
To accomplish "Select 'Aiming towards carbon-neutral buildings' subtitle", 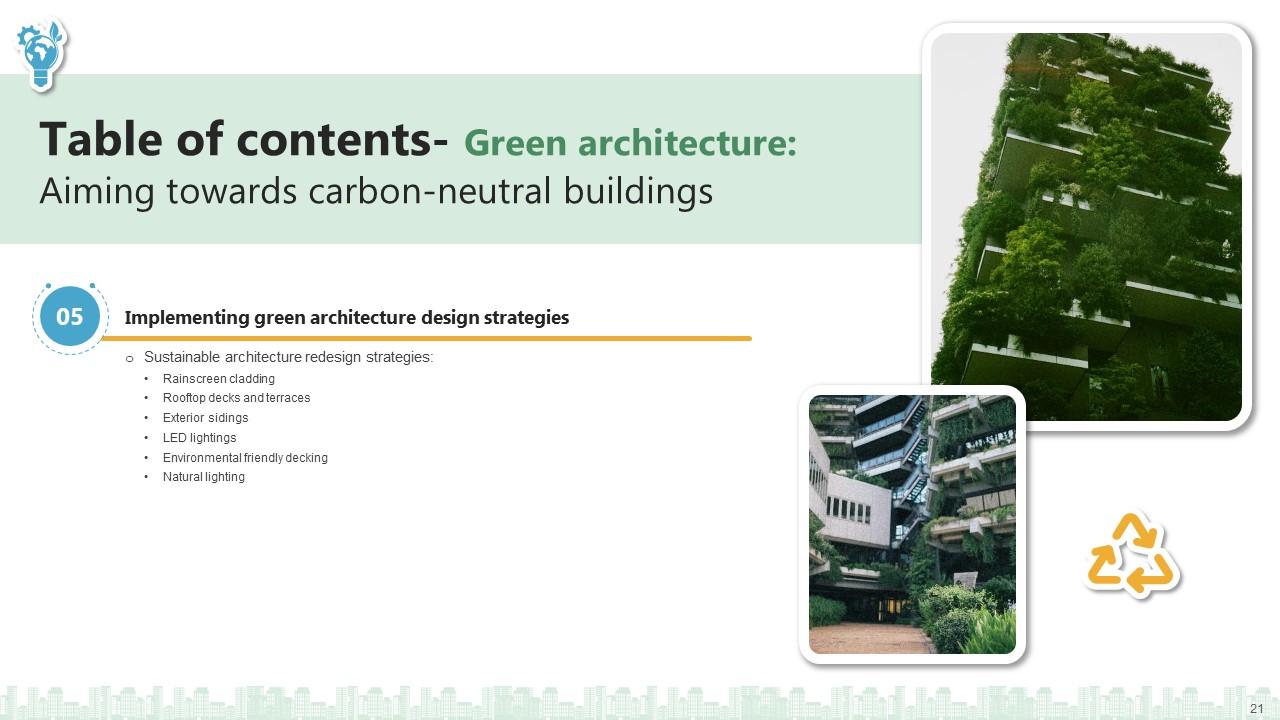I will (376, 191).
